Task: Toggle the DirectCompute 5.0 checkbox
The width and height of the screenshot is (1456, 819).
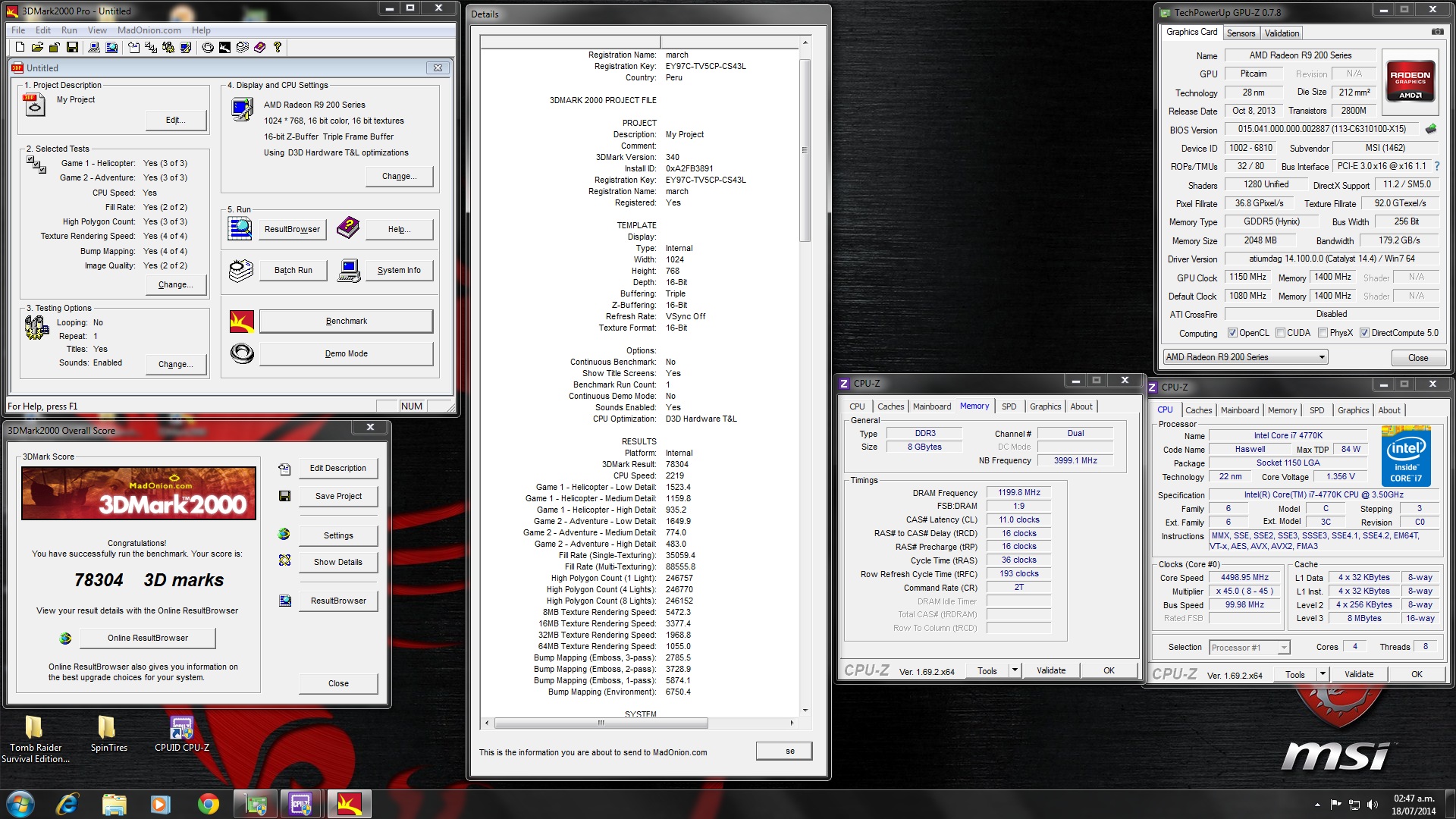Action: point(1364,333)
